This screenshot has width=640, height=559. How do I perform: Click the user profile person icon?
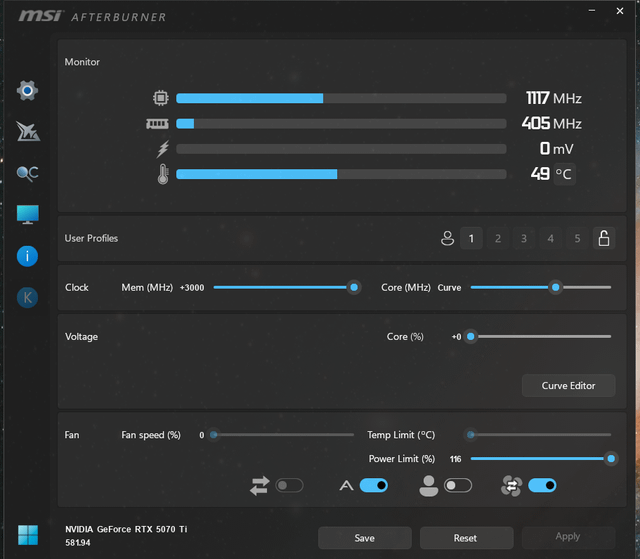tap(447, 238)
